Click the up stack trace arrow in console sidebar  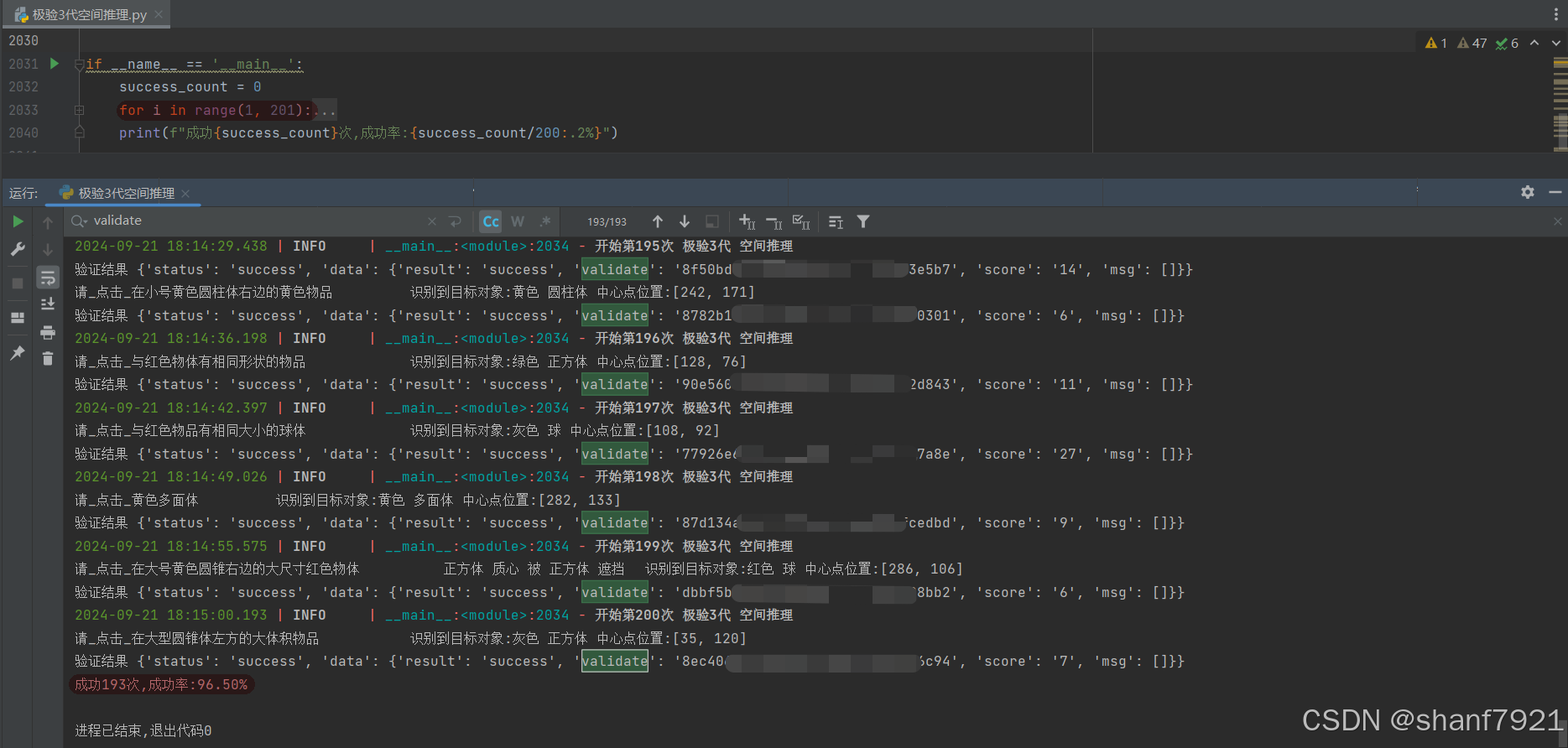pyautogui.click(x=48, y=222)
